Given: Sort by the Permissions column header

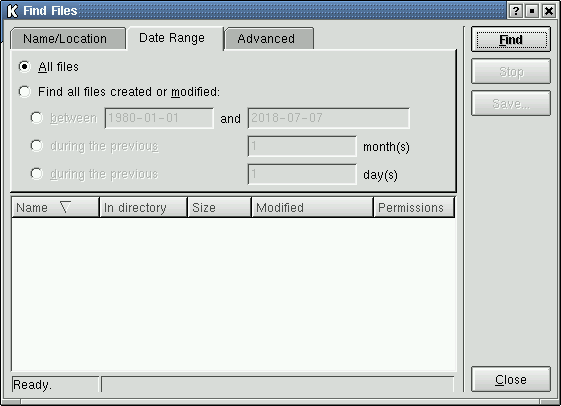Looking at the screenshot, I should point(414,207).
